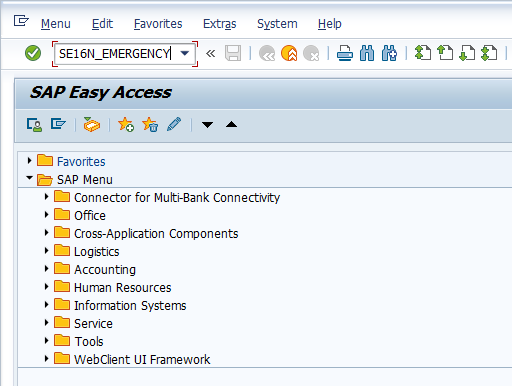Select the Information Systems tree label

130,306
